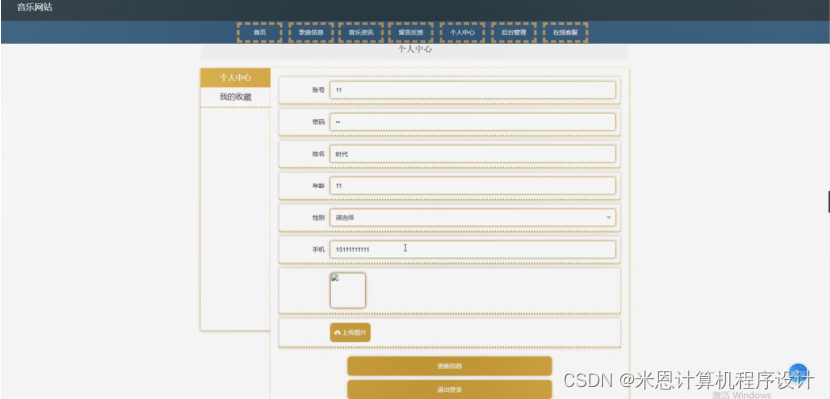
Task: Click the 年龄 input field
Action: pyautogui.click(x=473, y=186)
